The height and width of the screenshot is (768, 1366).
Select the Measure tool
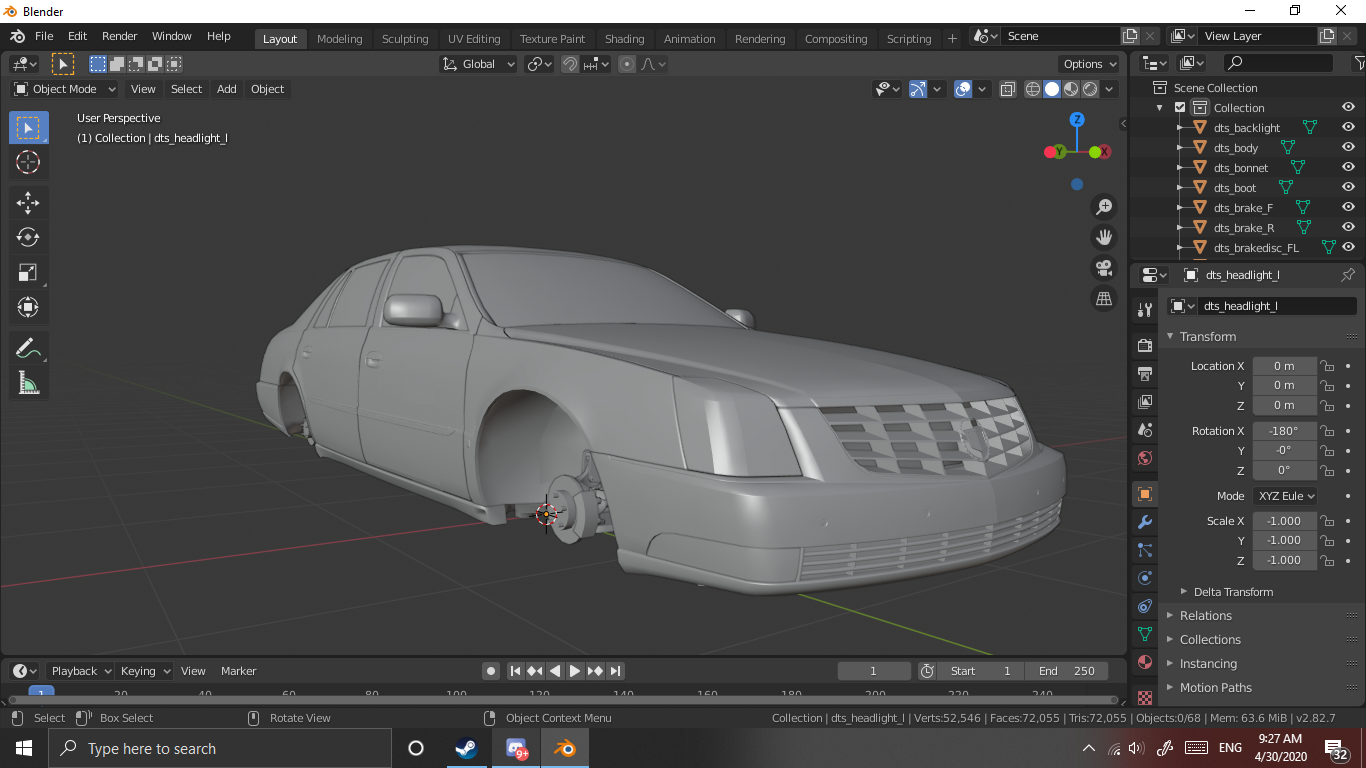pos(28,383)
